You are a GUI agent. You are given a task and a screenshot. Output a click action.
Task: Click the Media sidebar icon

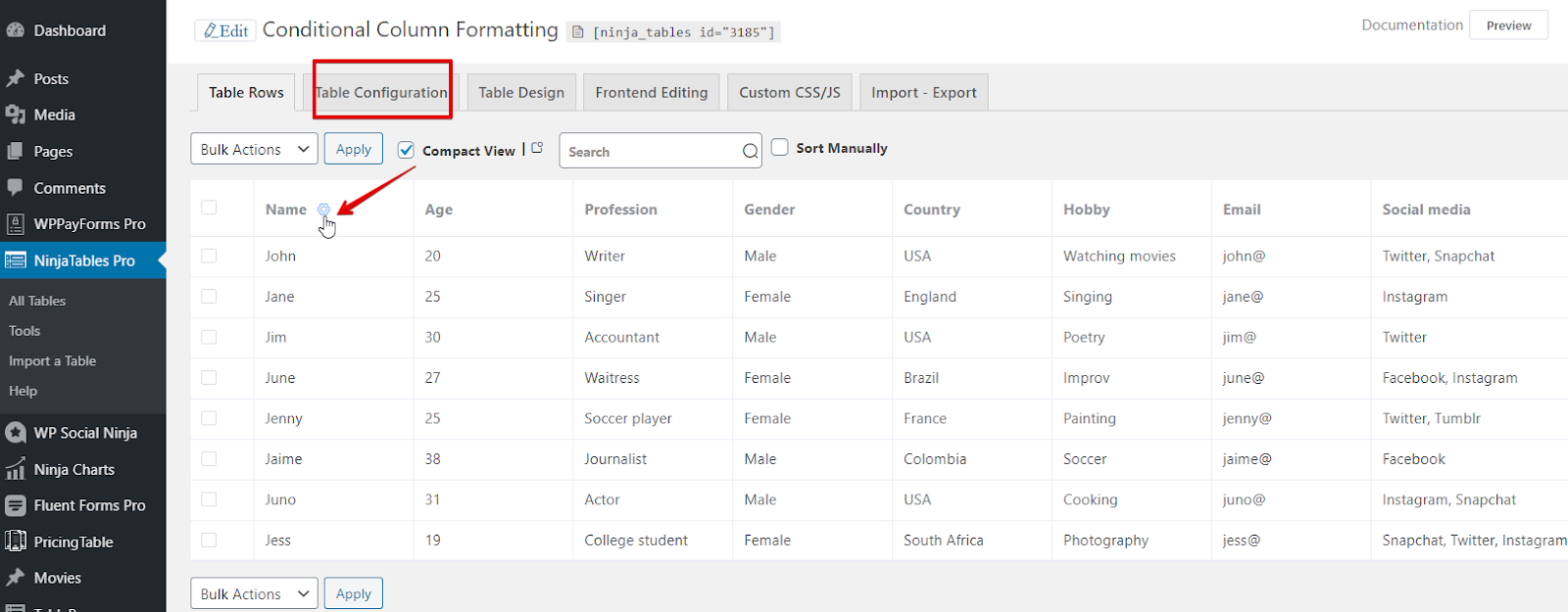tap(15, 115)
